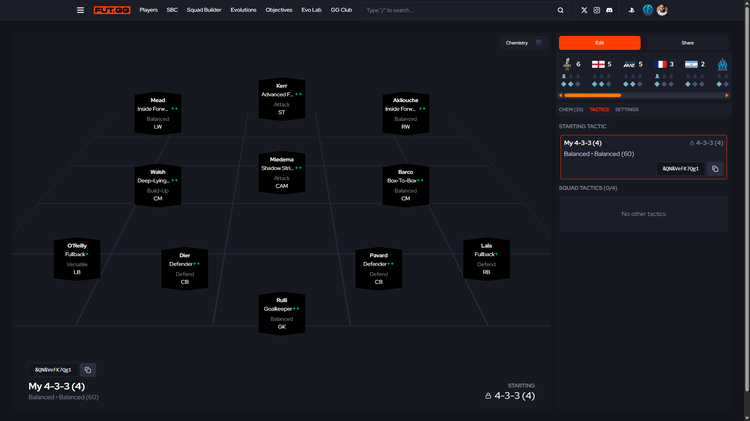Image resolution: width=750 pixels, height=421 pixels.
Task: Open the hamburger menu
Action: point(80,10)
